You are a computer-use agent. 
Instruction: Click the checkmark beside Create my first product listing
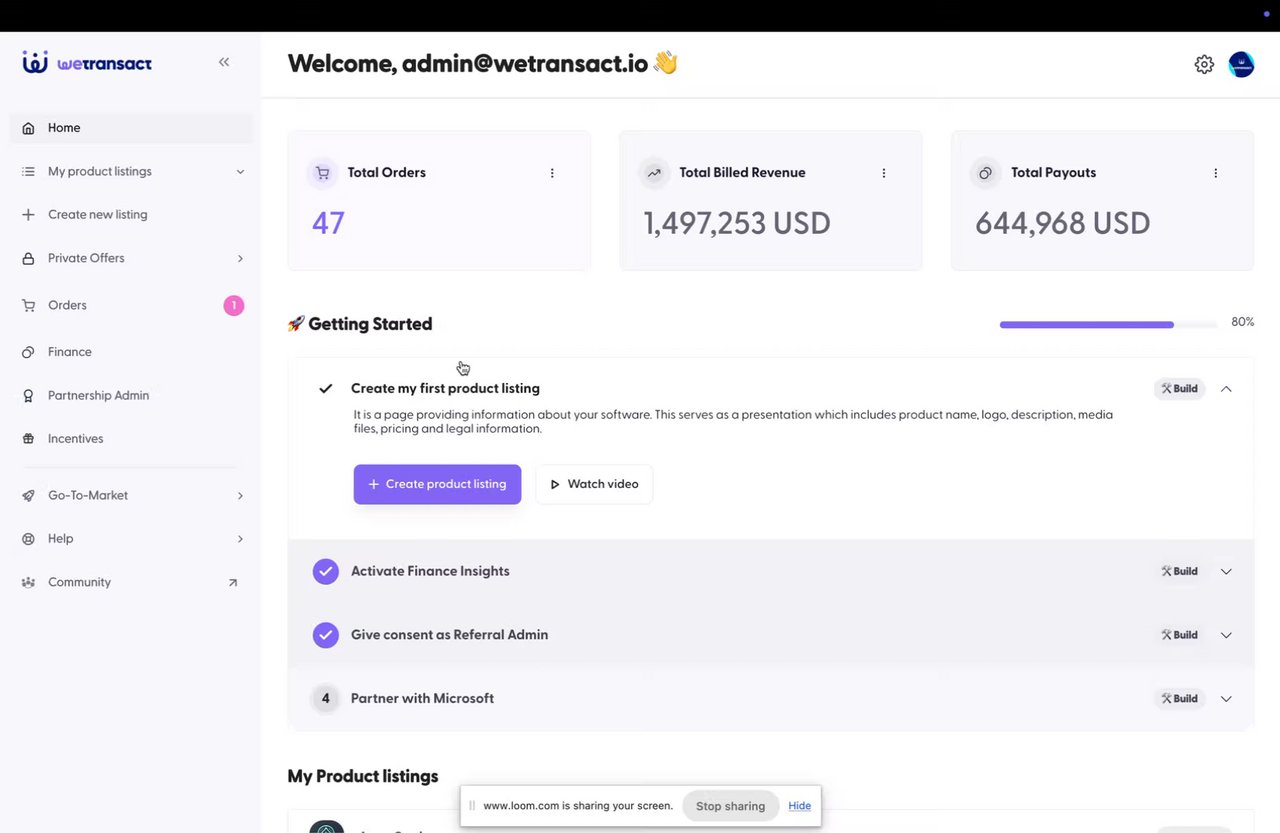325,388
